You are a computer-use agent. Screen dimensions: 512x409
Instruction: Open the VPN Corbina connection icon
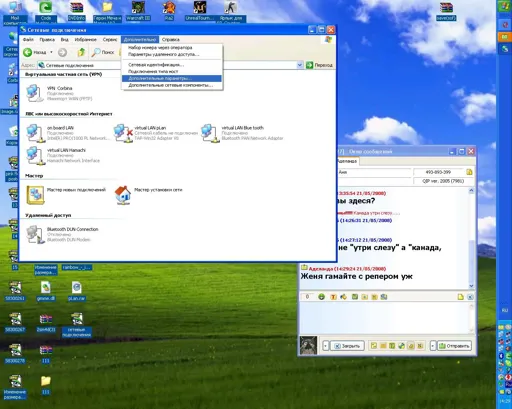coord(34,93)
